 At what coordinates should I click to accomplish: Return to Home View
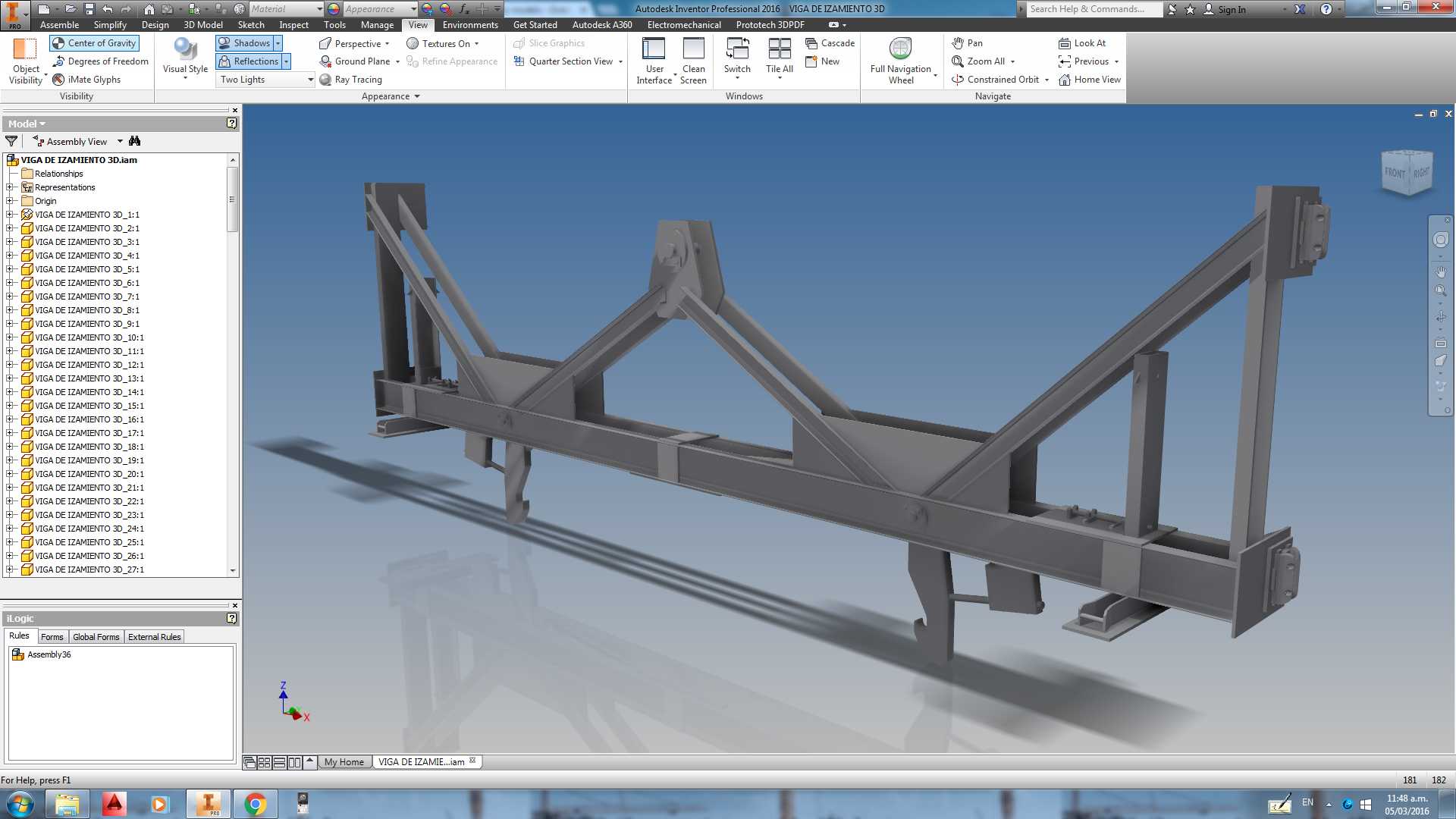1090,80
